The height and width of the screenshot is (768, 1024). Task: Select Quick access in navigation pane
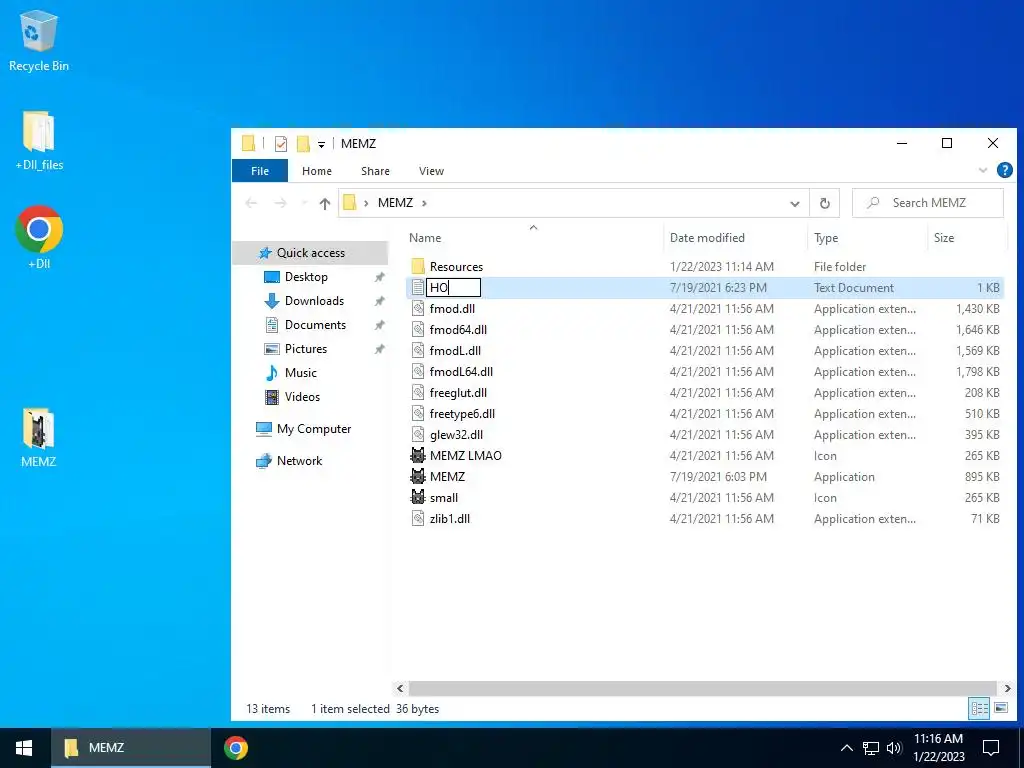[310, 253]
